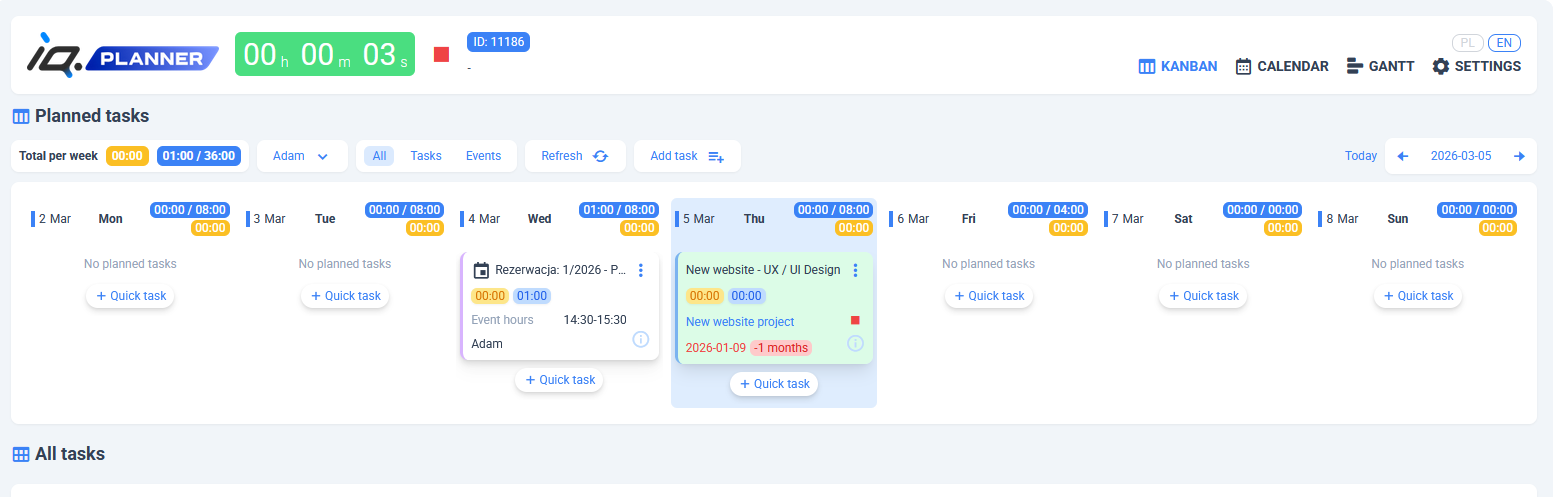This screenshot has width=1556, height=497.
Task: Switch language to PL
Action: (1467, 43)
